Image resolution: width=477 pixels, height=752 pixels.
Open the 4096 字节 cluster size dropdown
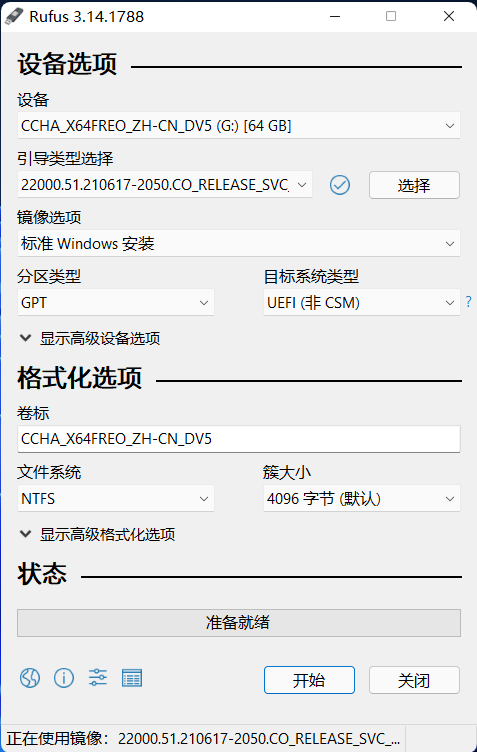click(361, 499)
